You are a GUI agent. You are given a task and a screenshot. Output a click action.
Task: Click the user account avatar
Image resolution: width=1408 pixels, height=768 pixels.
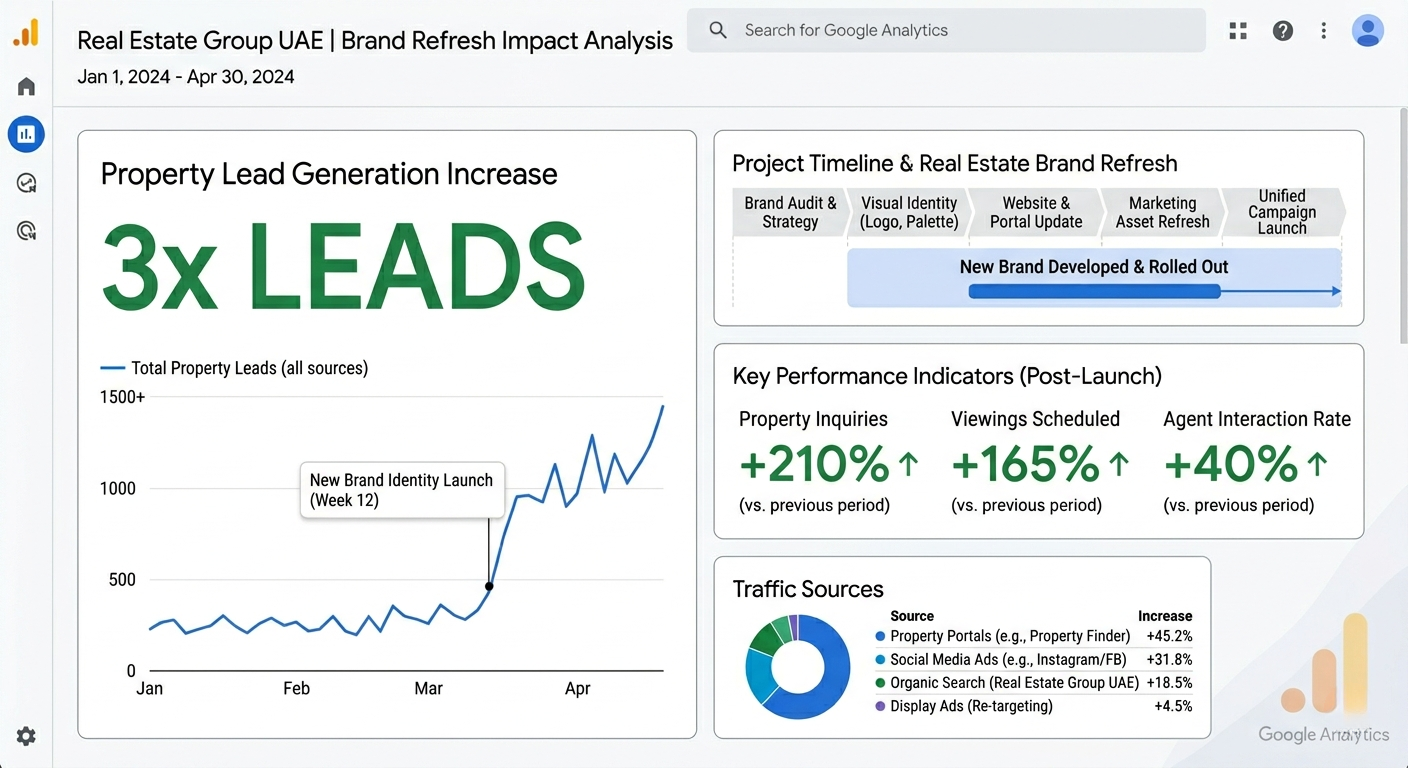click(x=1368, y=31)
